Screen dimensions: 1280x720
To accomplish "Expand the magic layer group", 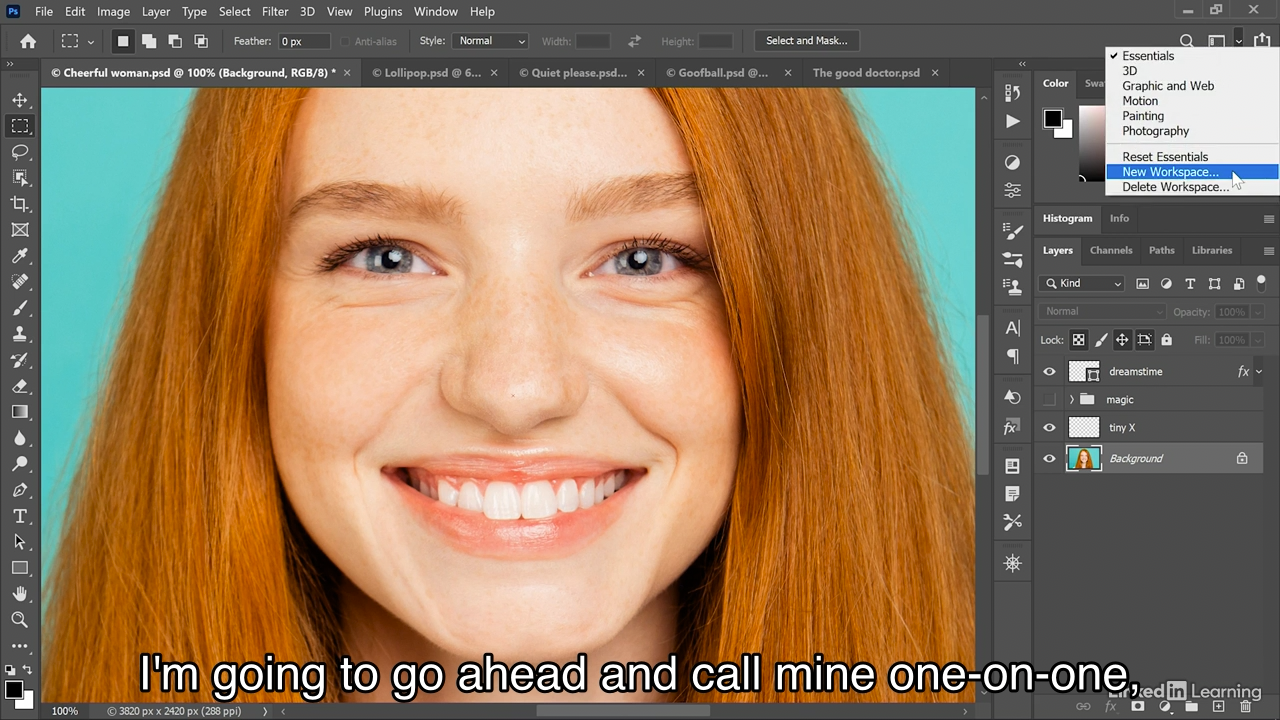I will [x=1072, y=400].
